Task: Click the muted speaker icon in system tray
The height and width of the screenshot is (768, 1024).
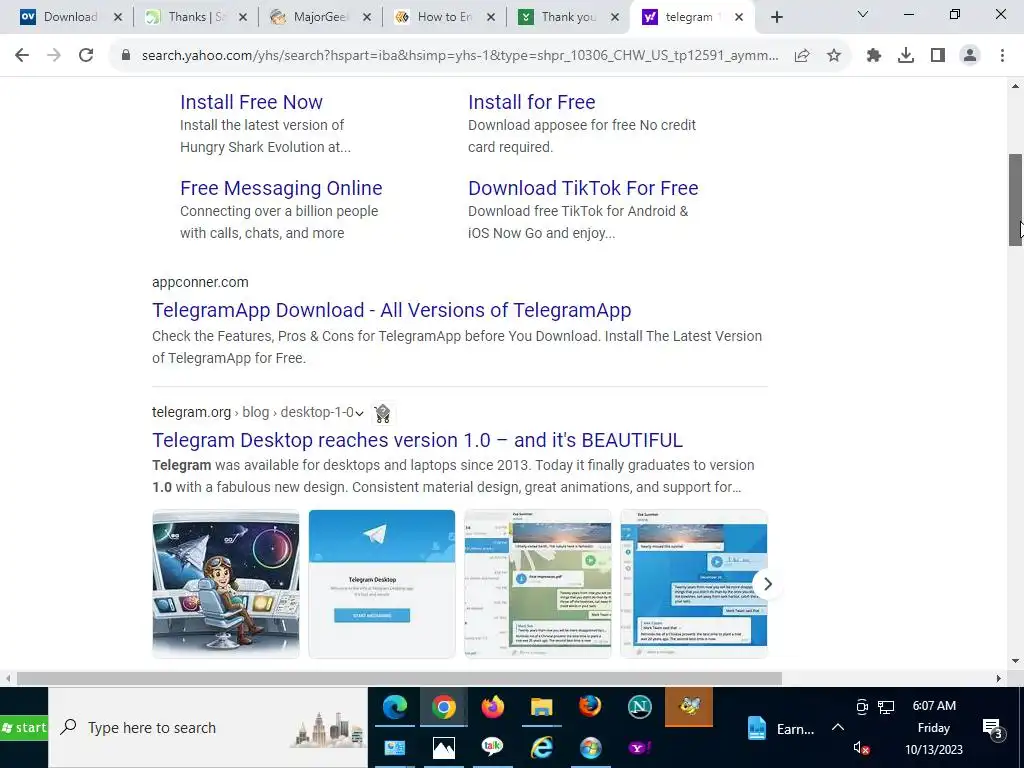Action: [x=861, y=748]
